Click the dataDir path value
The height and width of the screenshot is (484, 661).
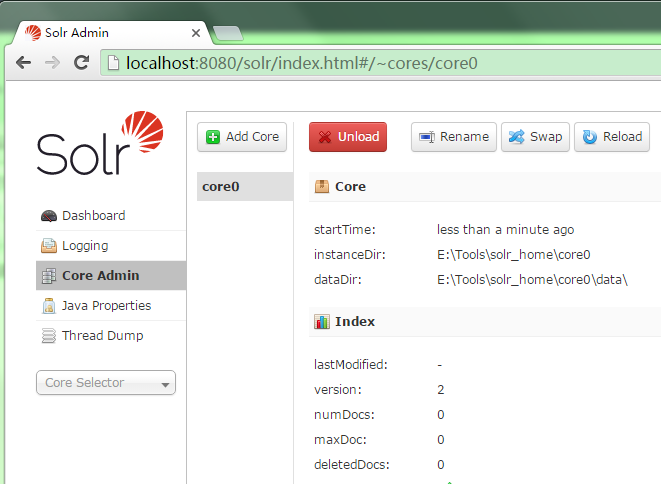(532, 280)
